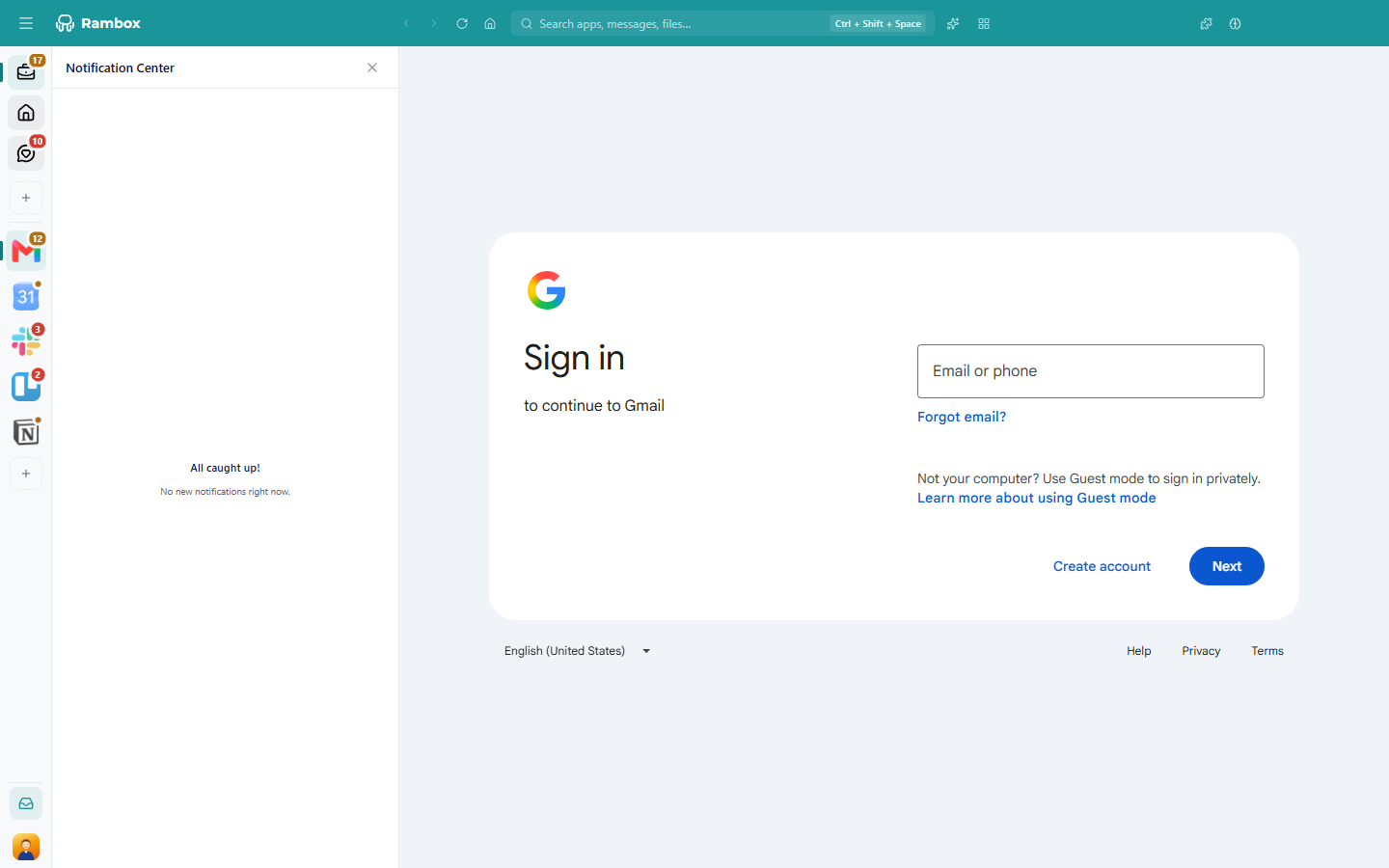Open the Notion app in sidebar
The image size is (1389, 868).
[x=26, y=432]
